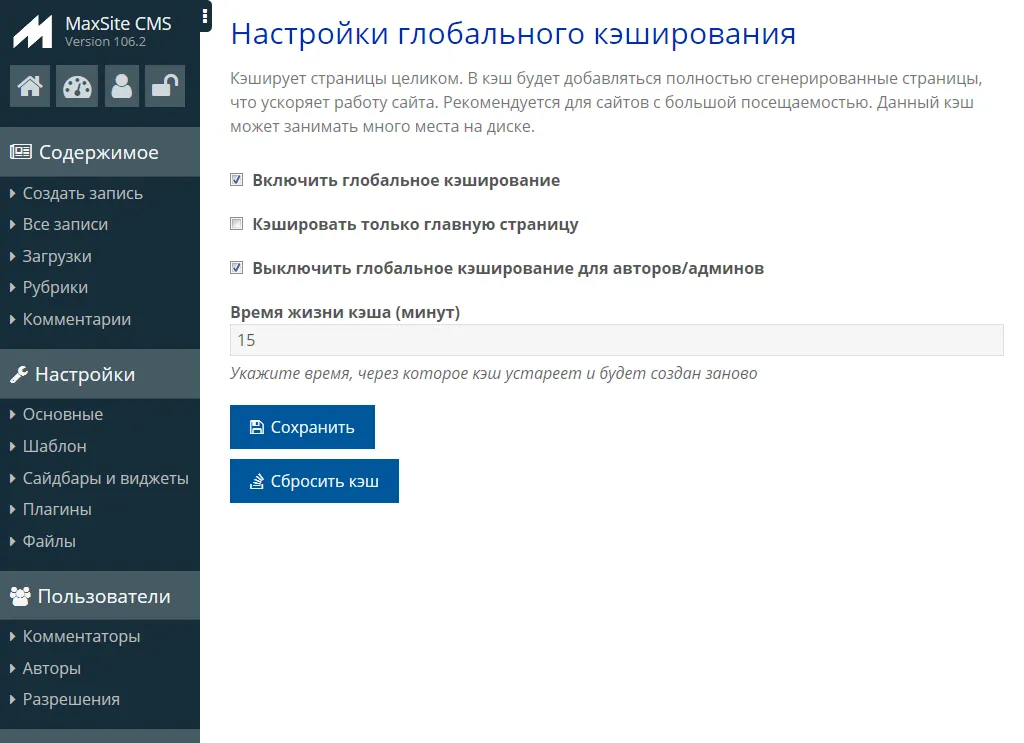Select Комментаторы in users menu

point(81,637)
